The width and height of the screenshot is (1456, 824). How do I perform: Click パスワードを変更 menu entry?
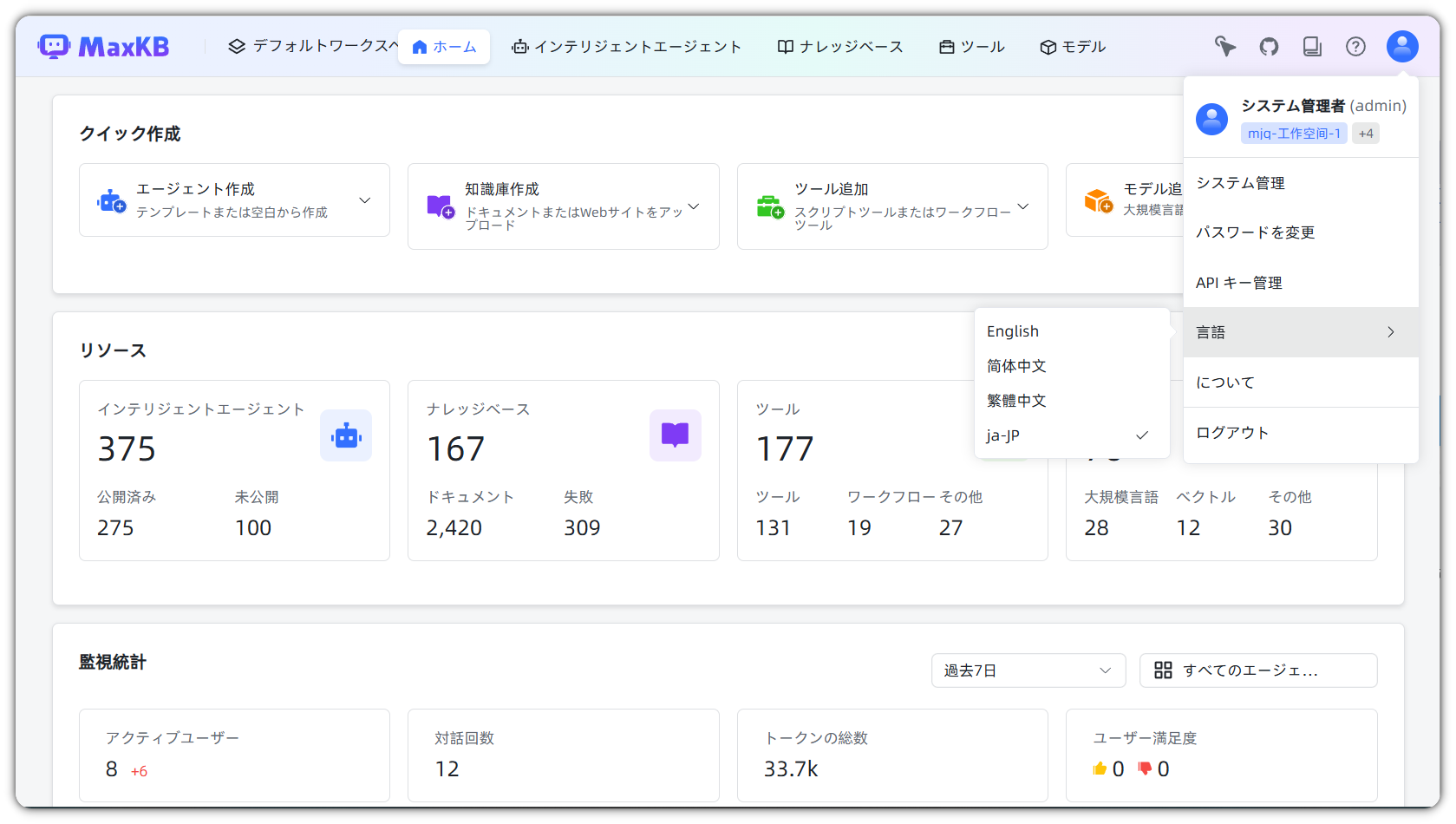point(1301,232)
